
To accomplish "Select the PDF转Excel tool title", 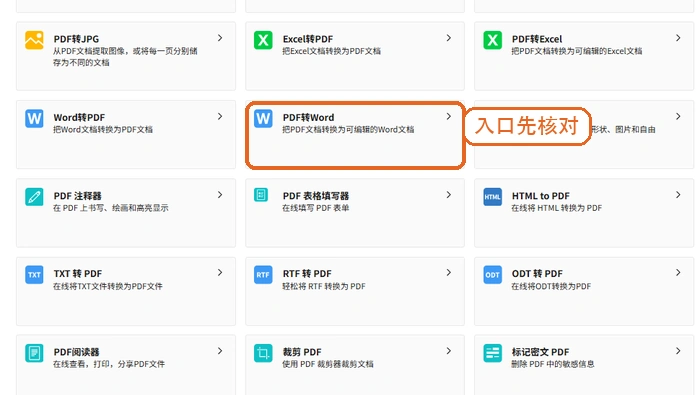I will [537, 39].
